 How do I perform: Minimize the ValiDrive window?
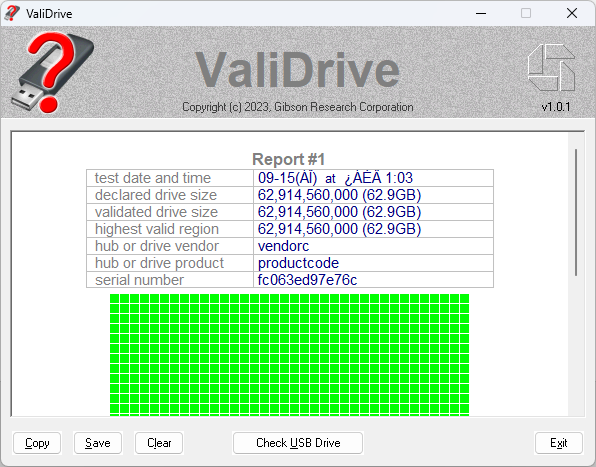(481, 13)
